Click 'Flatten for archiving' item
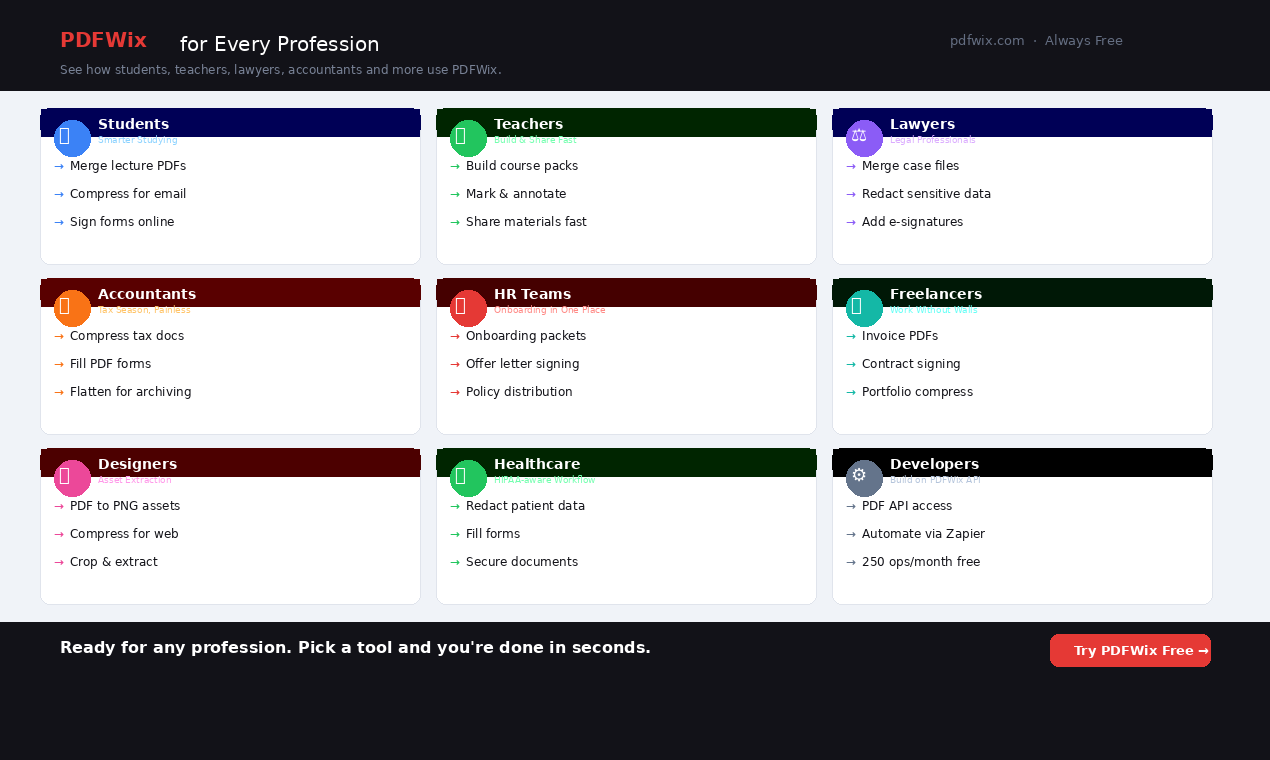 click(x=130, y=392)
